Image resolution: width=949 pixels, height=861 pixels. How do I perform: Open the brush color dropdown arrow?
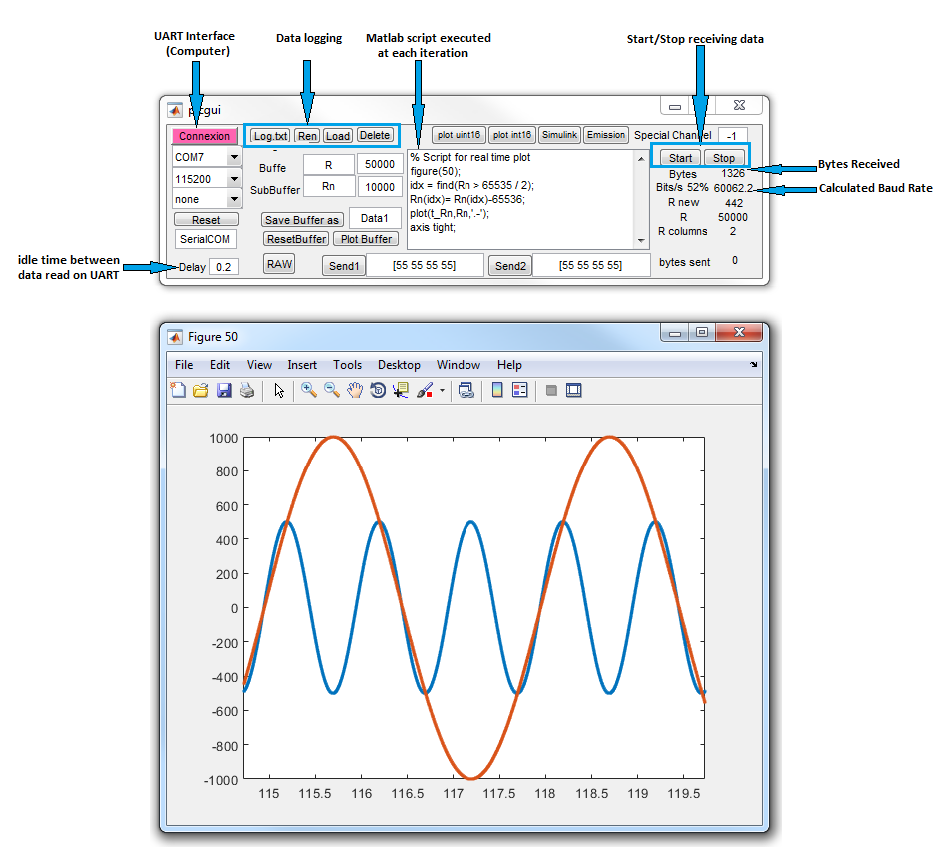coord(440,390)
